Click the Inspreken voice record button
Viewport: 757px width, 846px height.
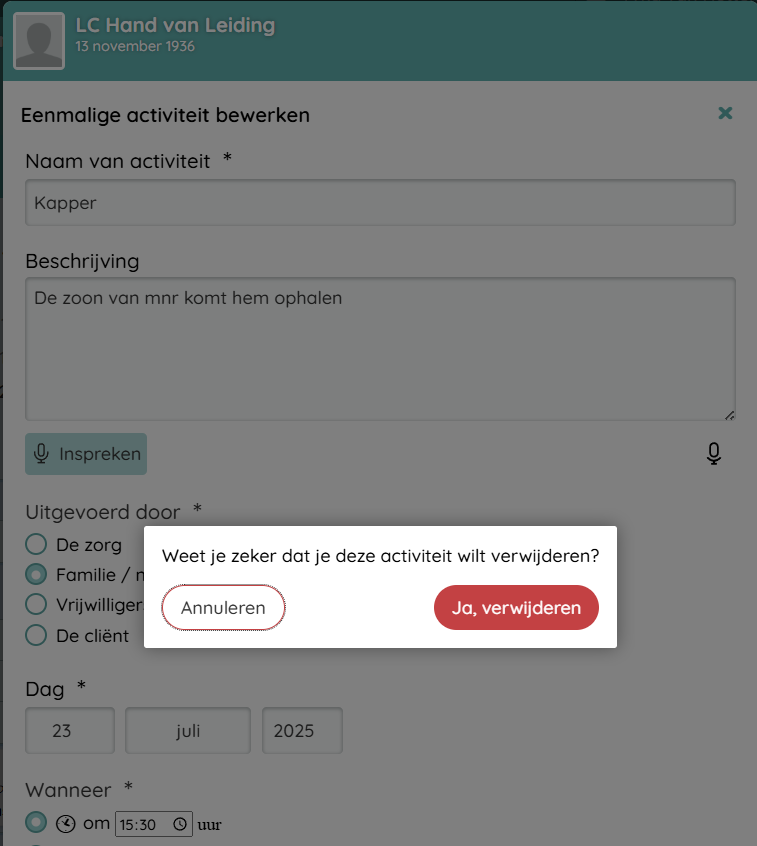pyautogui.click(x=86, y=454)
